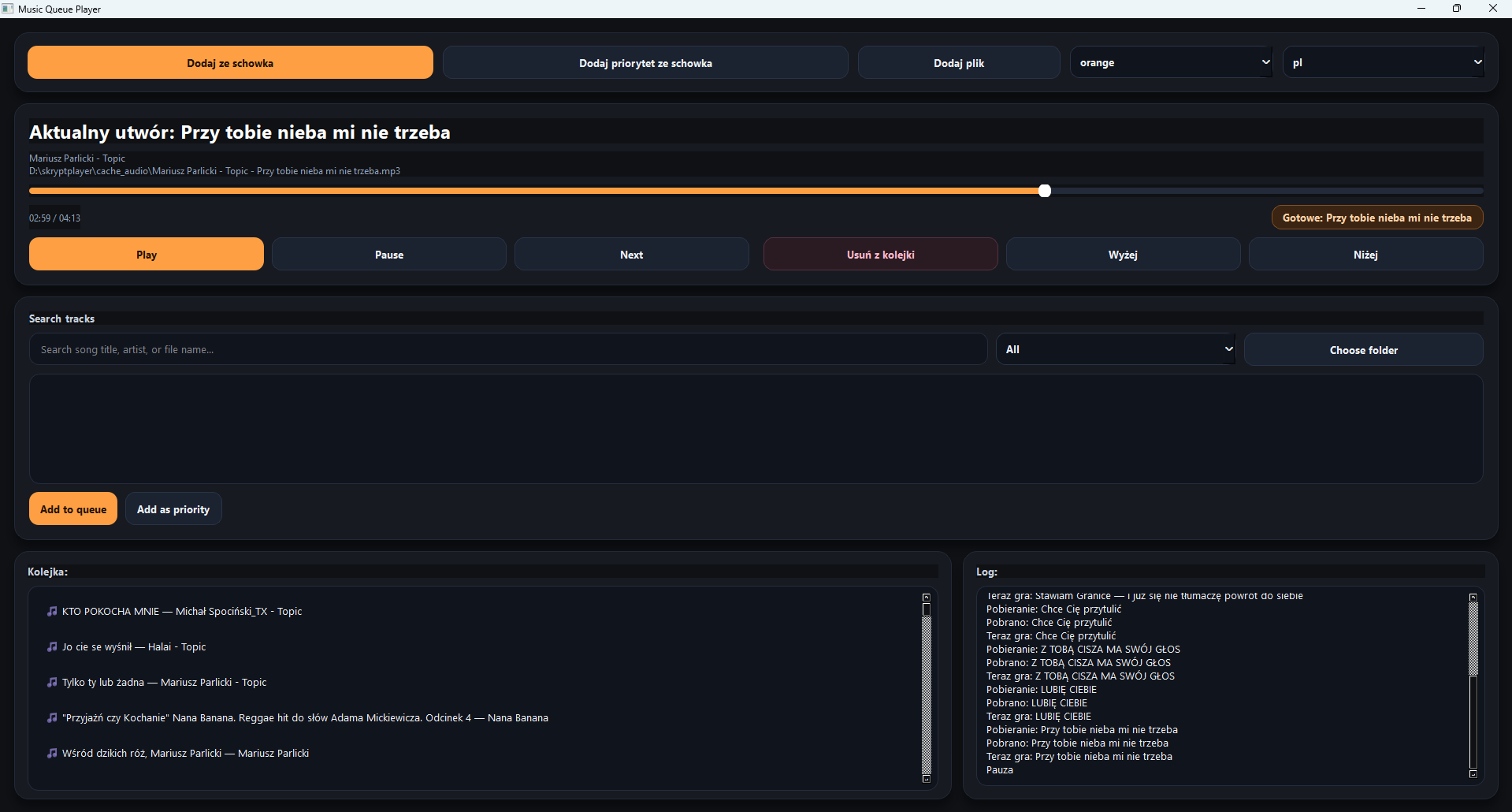Viewport: 1512px width, 812px height.
Task: Click music note icon beside Tylko ty lub żadna
Action: (x=52, y=682)
